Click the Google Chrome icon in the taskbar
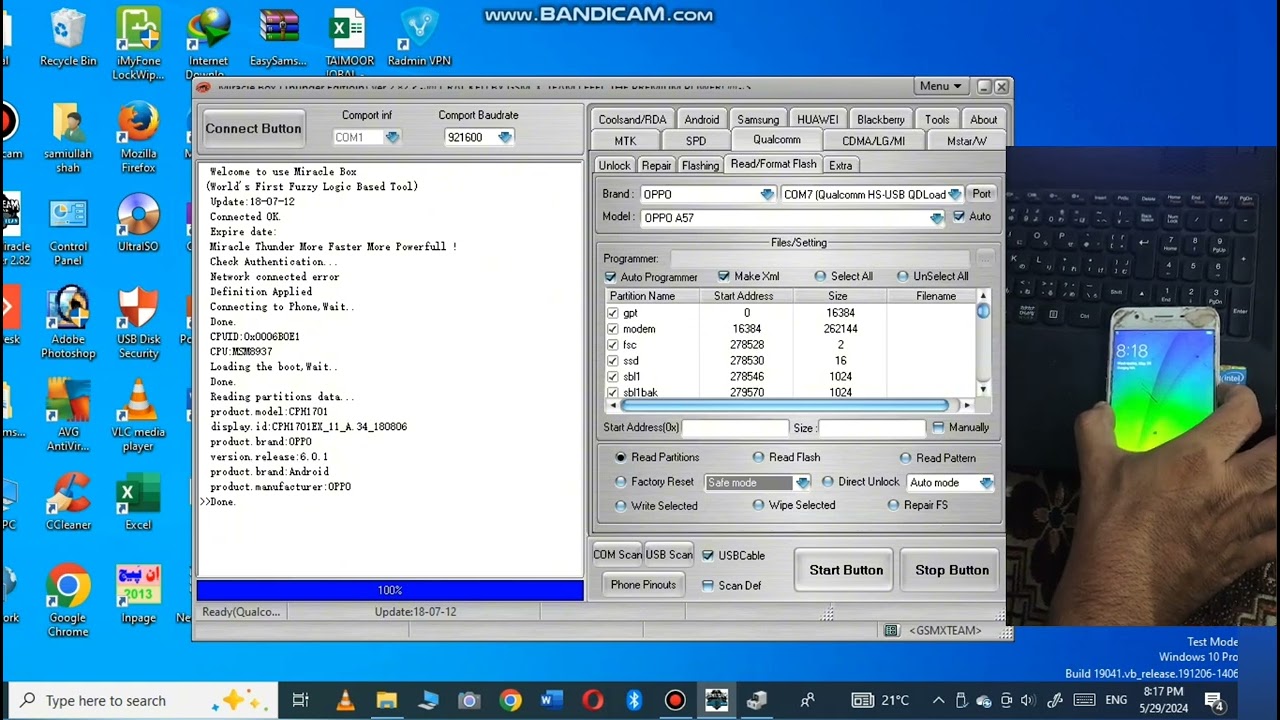The width and height of the screenshot is (1280, 720). (x=511, y=700)
